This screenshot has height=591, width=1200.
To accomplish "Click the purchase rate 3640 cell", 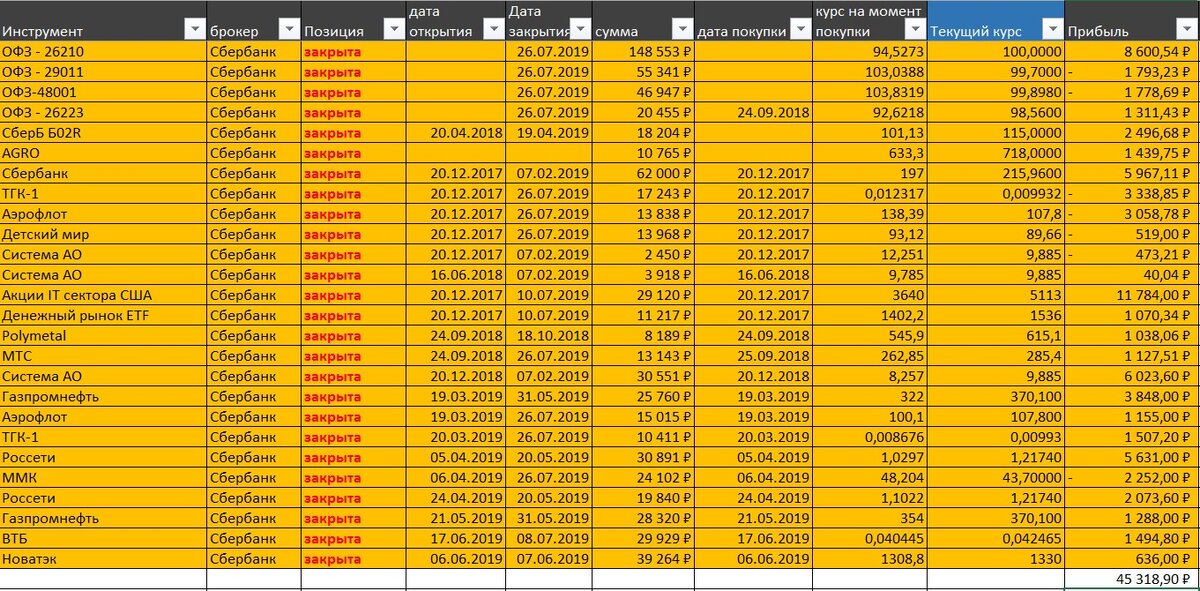I will (x=870, y=295).
